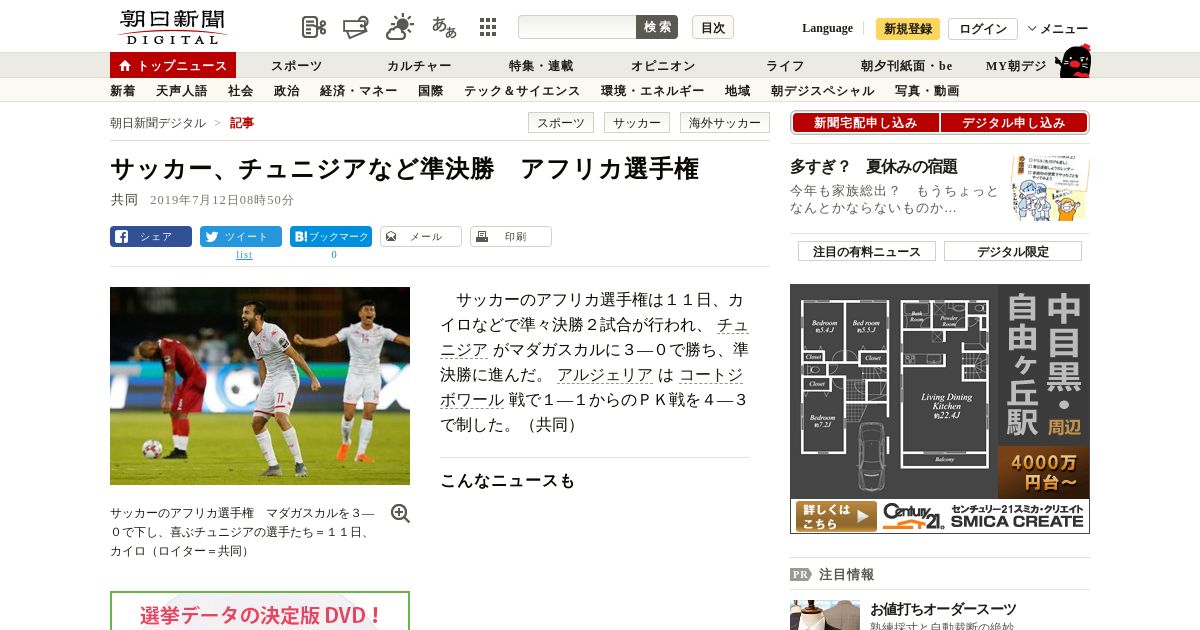Go to 国際 section
Image resolution: width=1200 pixels, height=630 pixels.
(431, 91)
